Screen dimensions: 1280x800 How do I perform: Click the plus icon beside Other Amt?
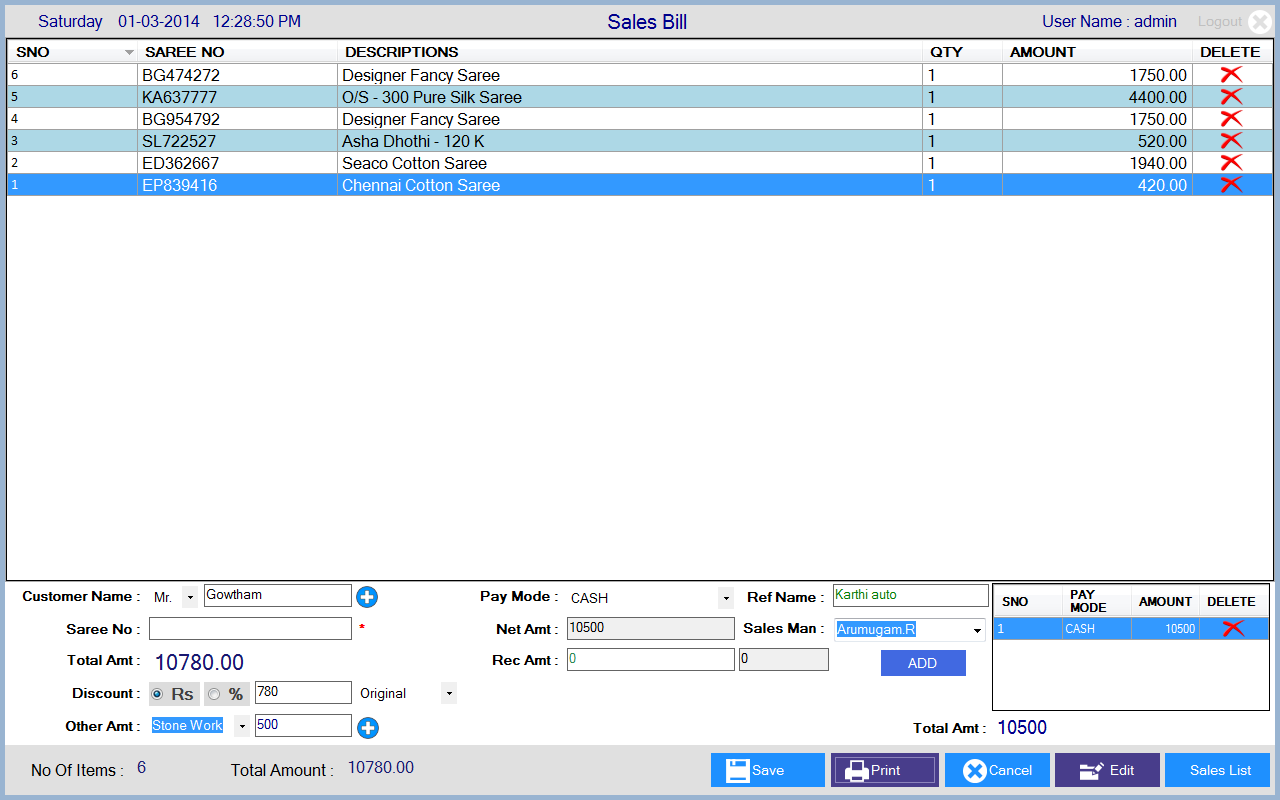367,728
